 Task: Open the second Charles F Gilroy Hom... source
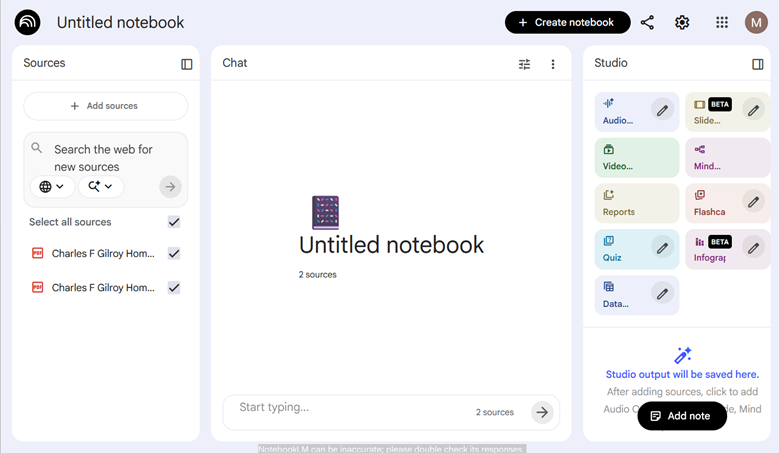click(103, 288)
